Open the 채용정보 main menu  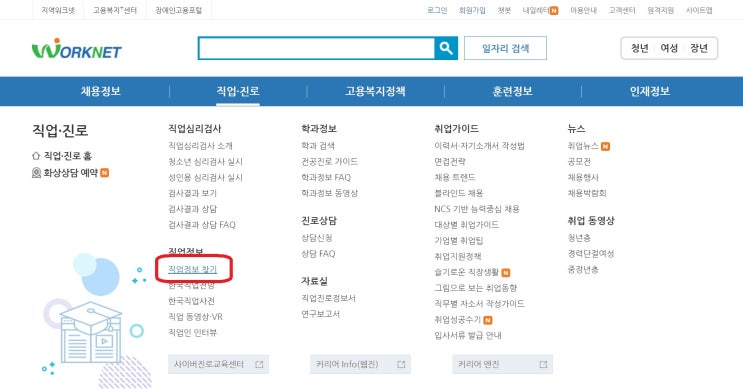[100, 91]
